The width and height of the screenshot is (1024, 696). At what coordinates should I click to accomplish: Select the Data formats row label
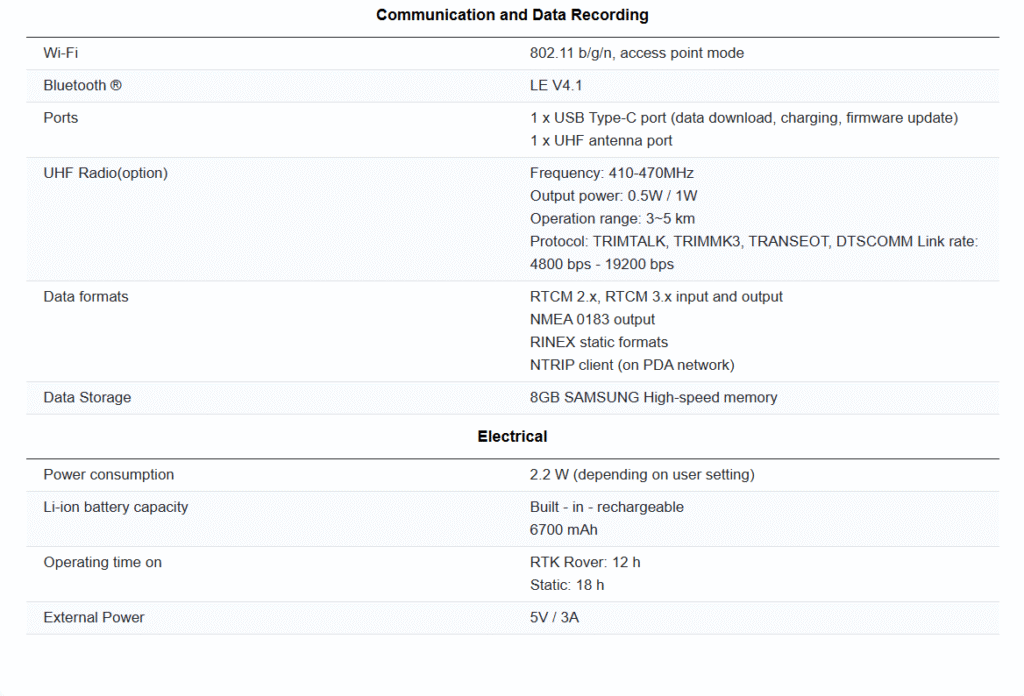coord(86,297)
